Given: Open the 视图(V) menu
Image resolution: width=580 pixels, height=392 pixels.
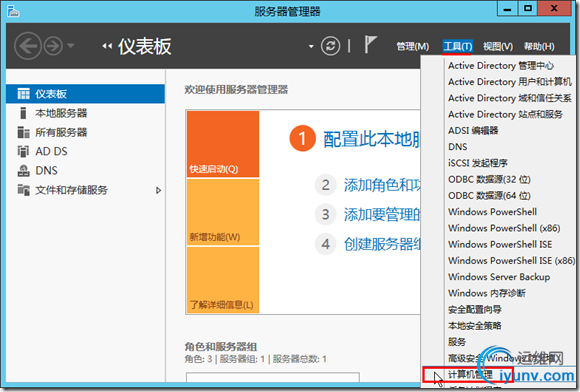Looking at the screenshot, I should [498, 47].
